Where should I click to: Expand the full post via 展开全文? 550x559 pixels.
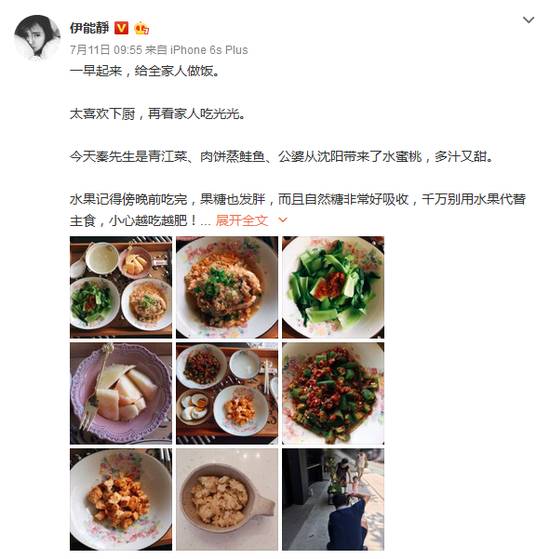click(242, 220)
